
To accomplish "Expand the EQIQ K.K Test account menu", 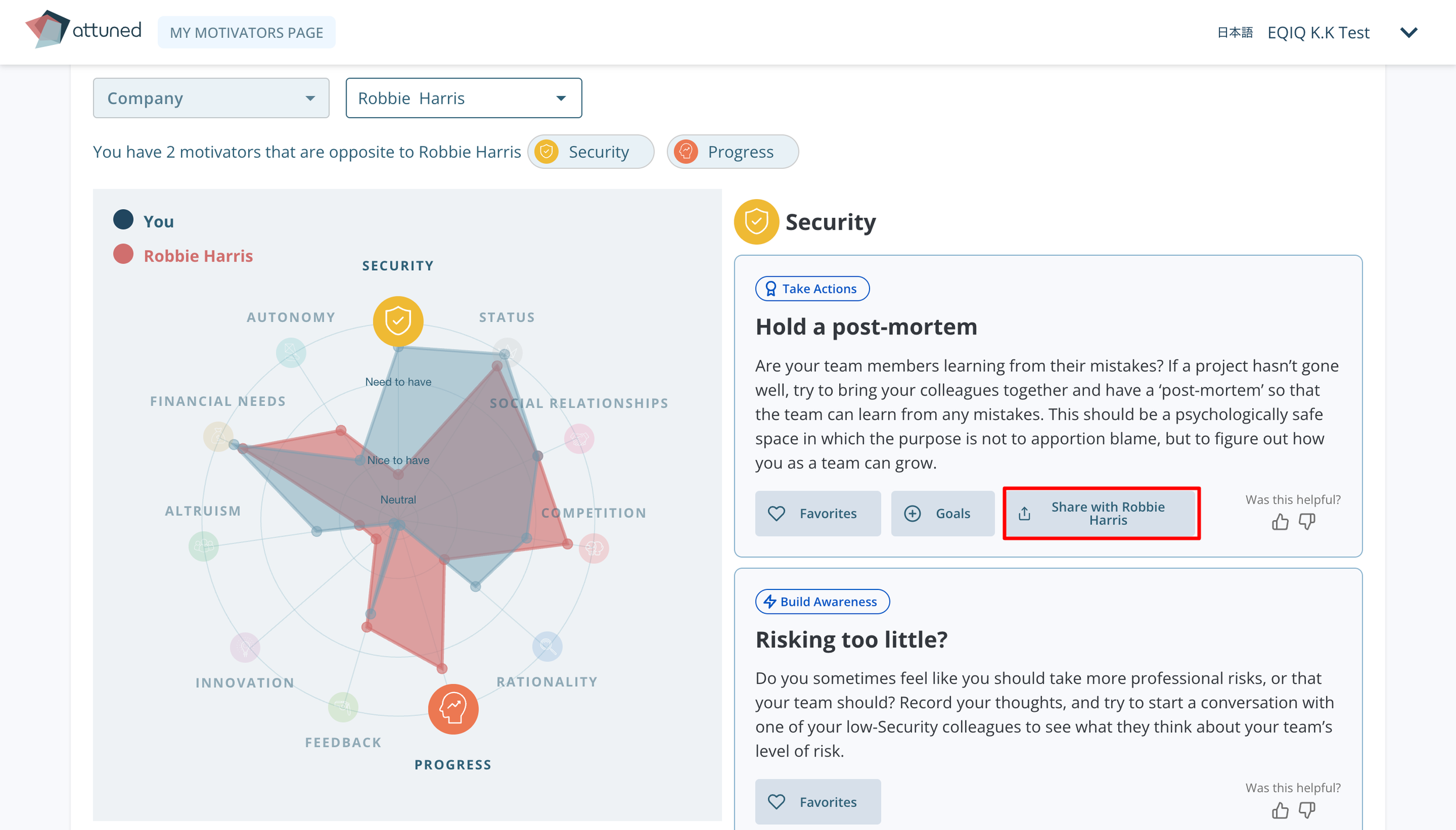I will pyautogui.click(x=1408, y=33).
